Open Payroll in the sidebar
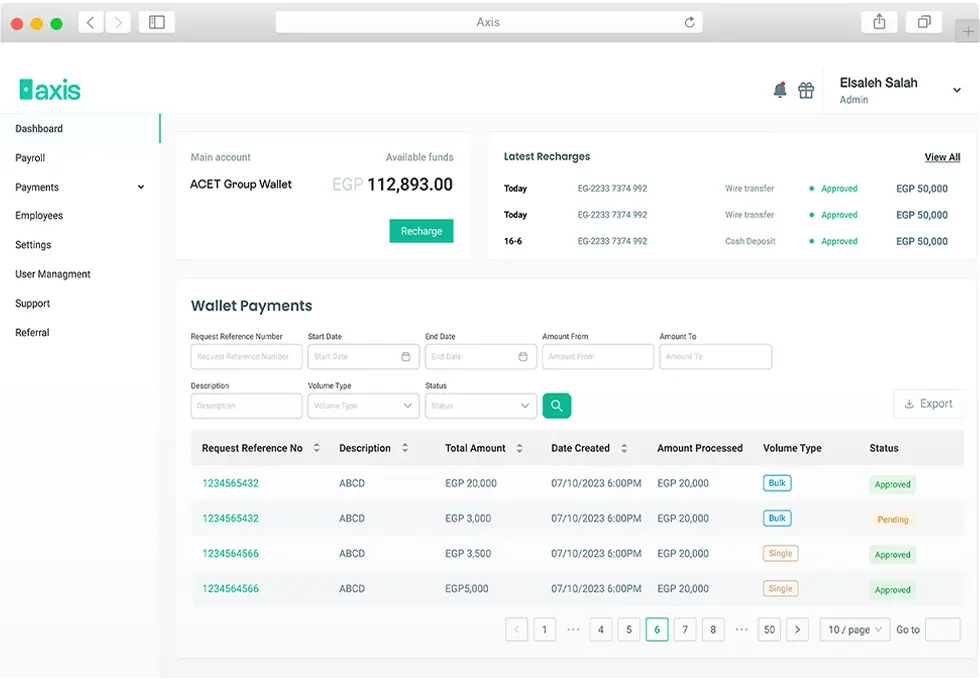 30,158
